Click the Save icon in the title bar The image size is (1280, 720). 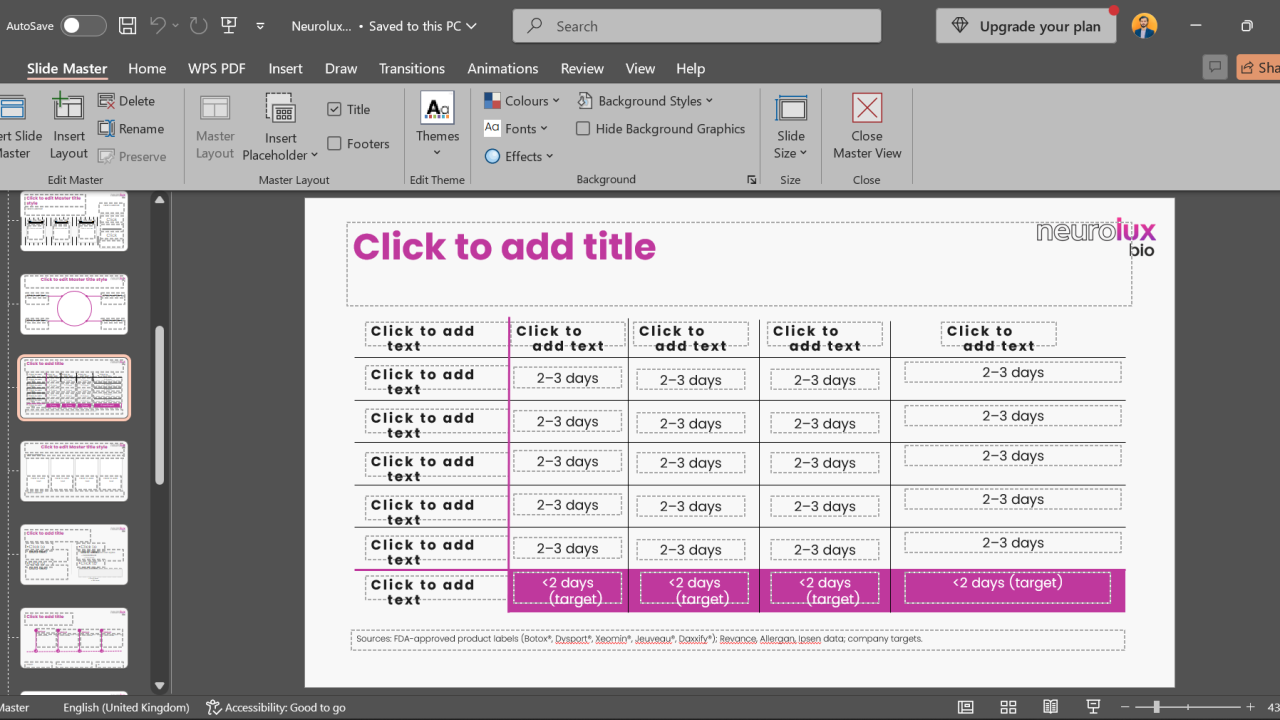click(x=127, y=26)
